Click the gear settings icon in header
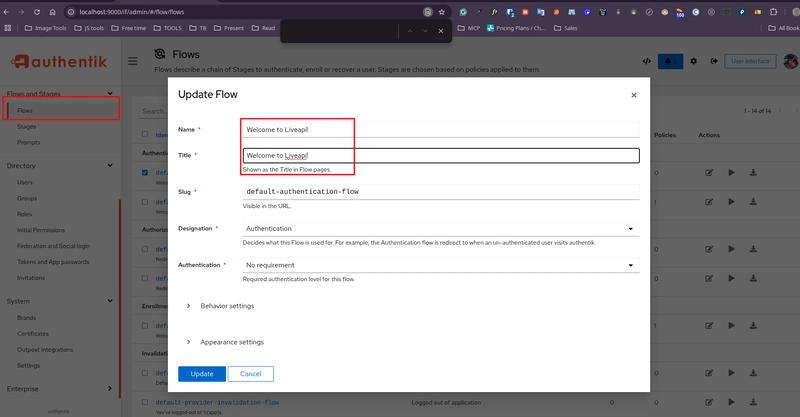This screenshot has height=417, width=800. click(693, 61)
